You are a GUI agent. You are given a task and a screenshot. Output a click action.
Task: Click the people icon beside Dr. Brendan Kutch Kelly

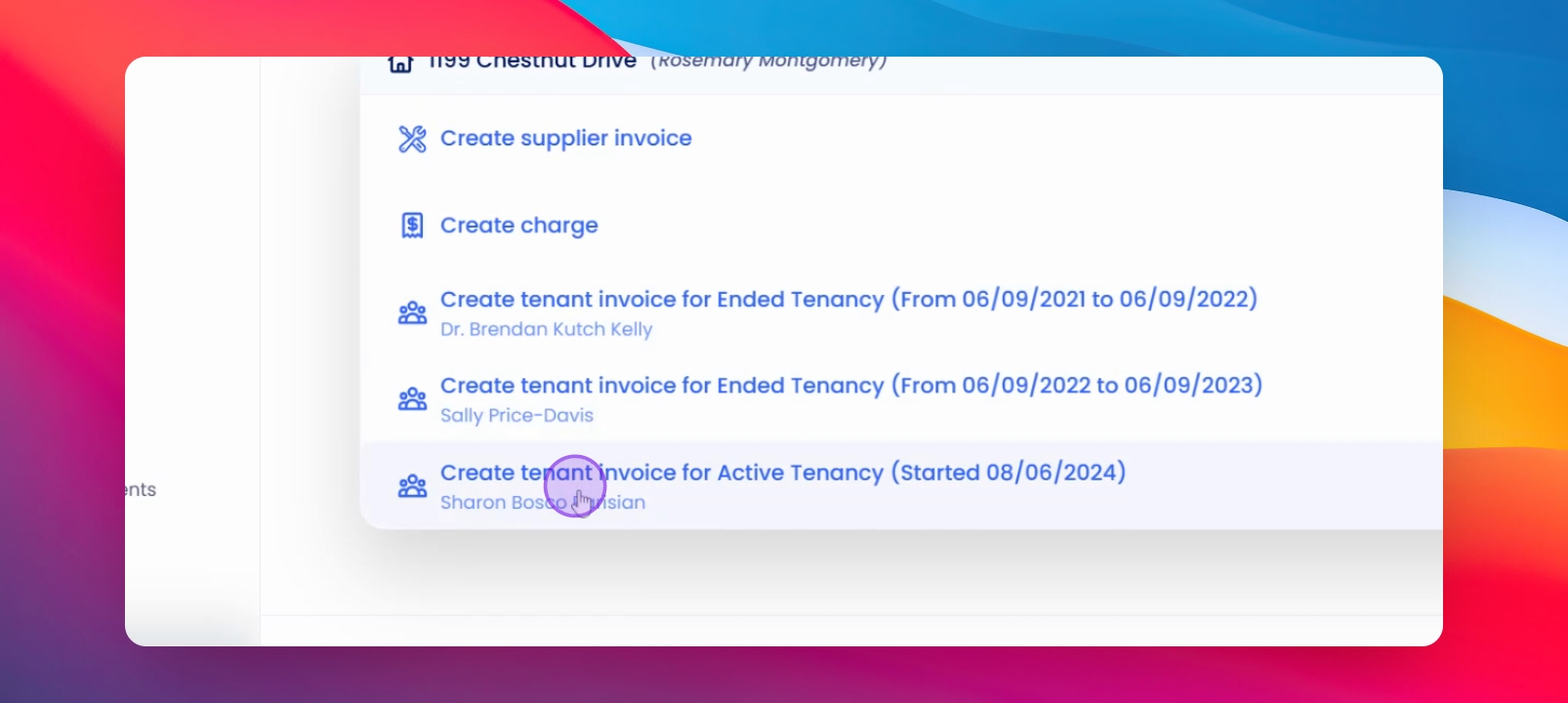coord(412,313)
